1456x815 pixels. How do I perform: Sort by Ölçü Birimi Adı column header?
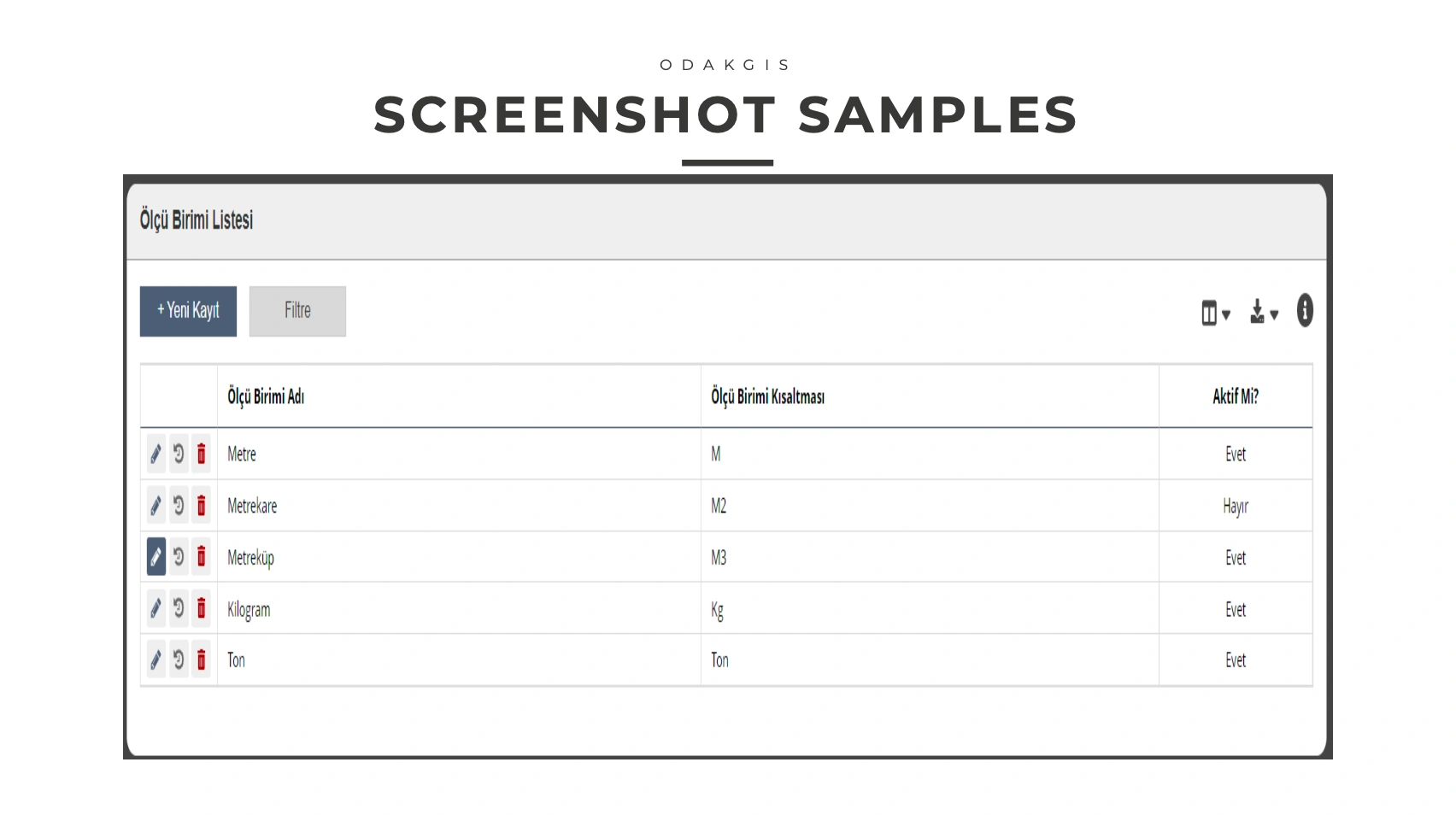click(266, 396)
